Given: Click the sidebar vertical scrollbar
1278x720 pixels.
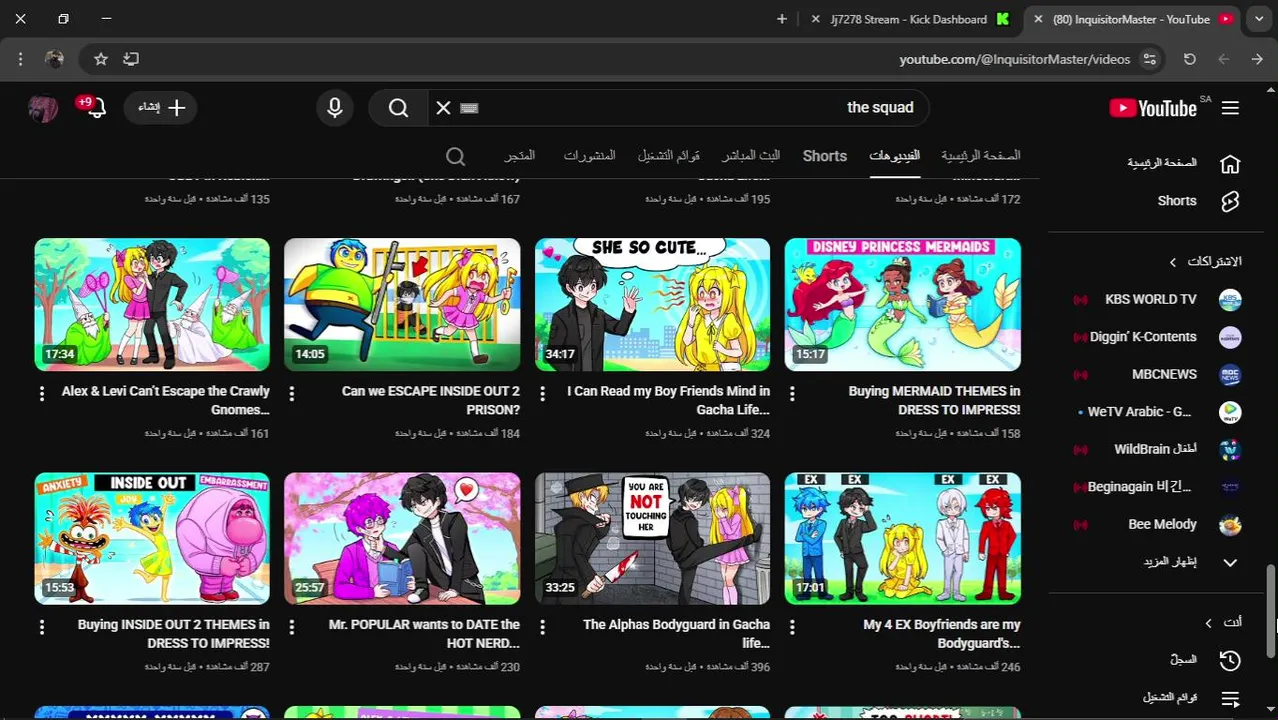Looking at the screenshot, I should point(1271,610).
